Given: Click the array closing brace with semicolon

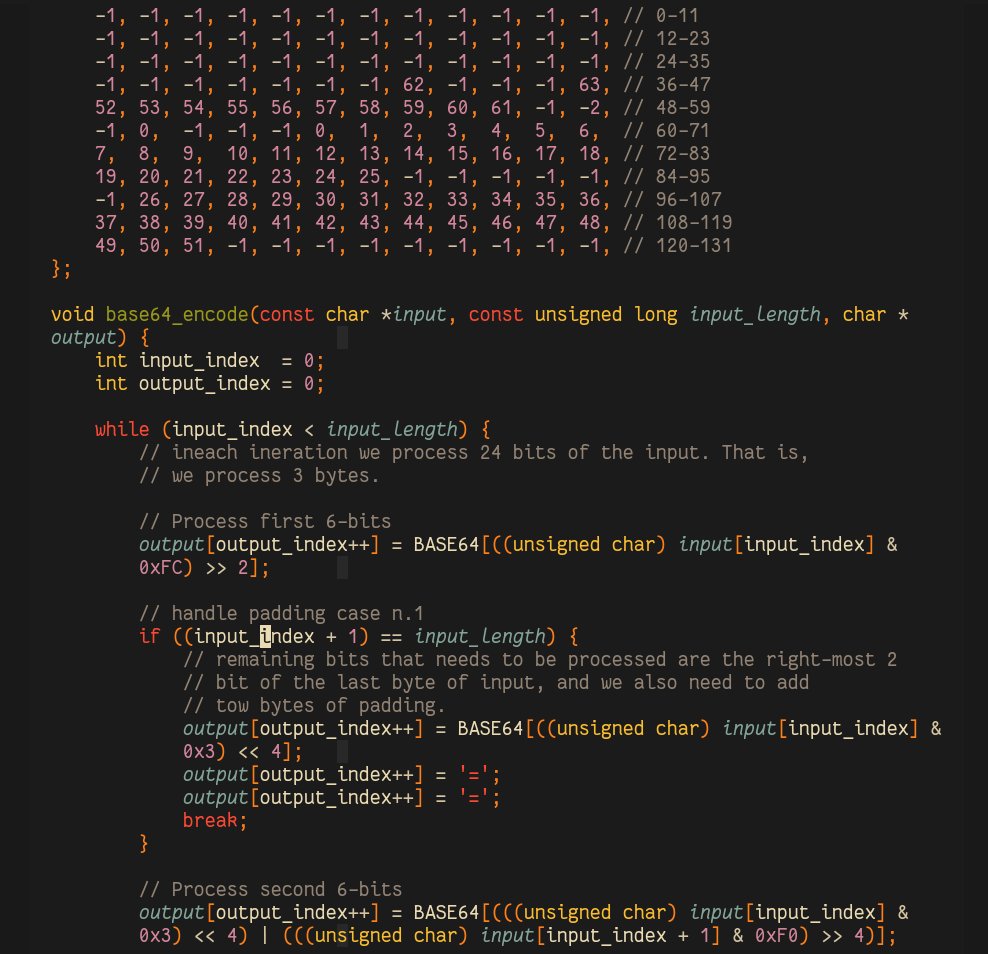Looking at the screenshot, I should pos(62,268).
